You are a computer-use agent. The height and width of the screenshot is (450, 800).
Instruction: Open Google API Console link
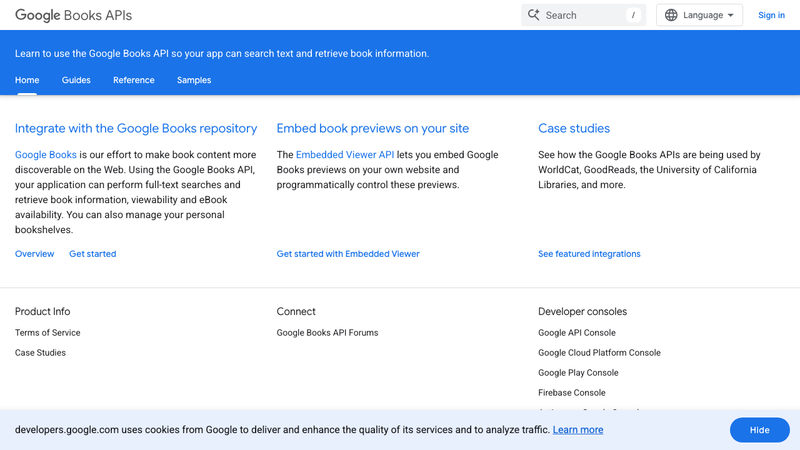[x=577, y=333]
